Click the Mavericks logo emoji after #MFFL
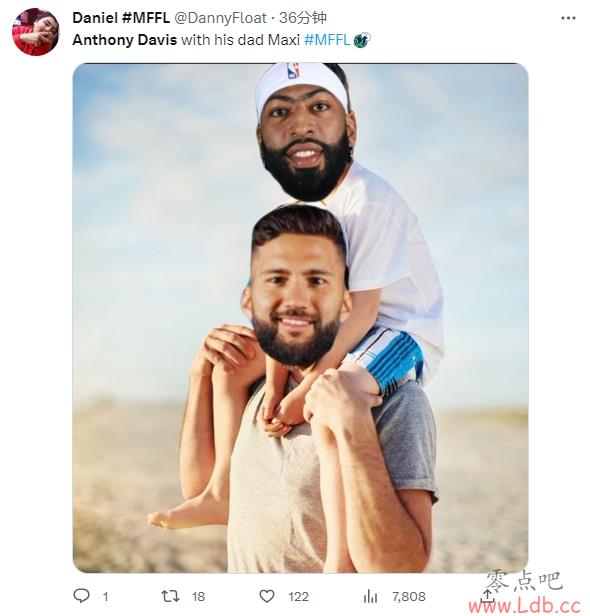The image size is (590, 616). coord(362,40)
